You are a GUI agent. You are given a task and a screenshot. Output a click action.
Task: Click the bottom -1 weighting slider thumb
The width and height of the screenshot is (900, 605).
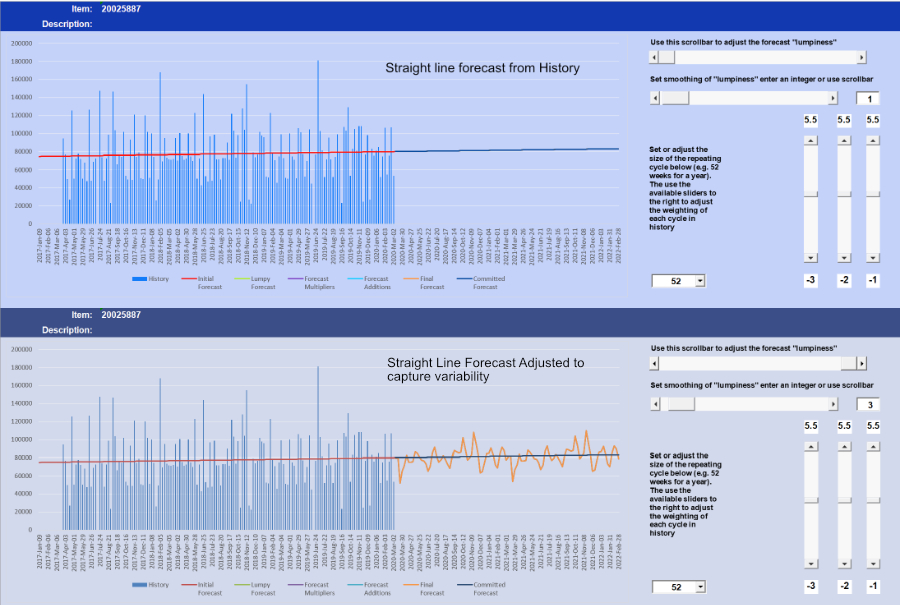click(872, 500)
